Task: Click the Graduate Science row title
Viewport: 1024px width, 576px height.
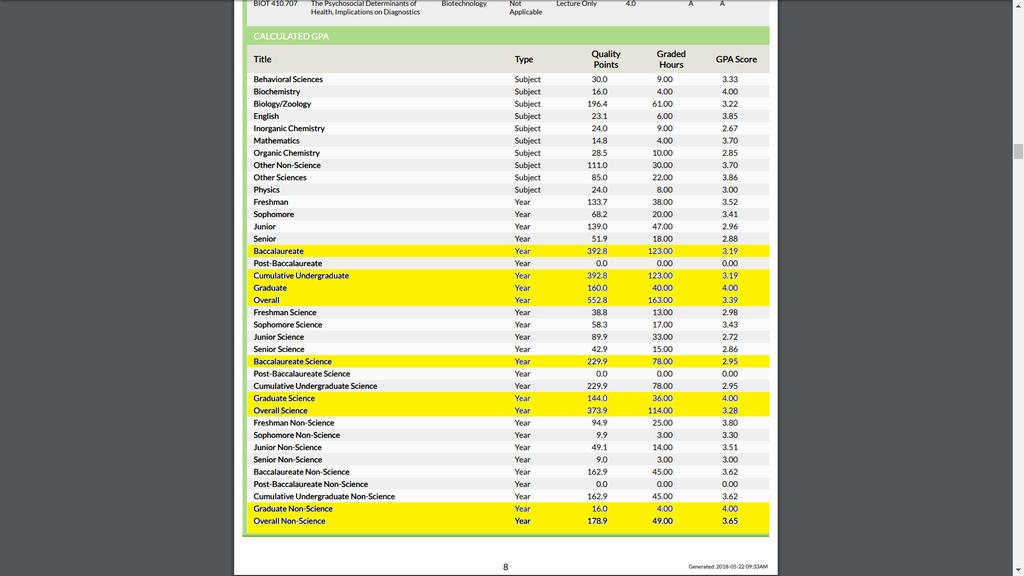Action: click(x=284, y=398)
